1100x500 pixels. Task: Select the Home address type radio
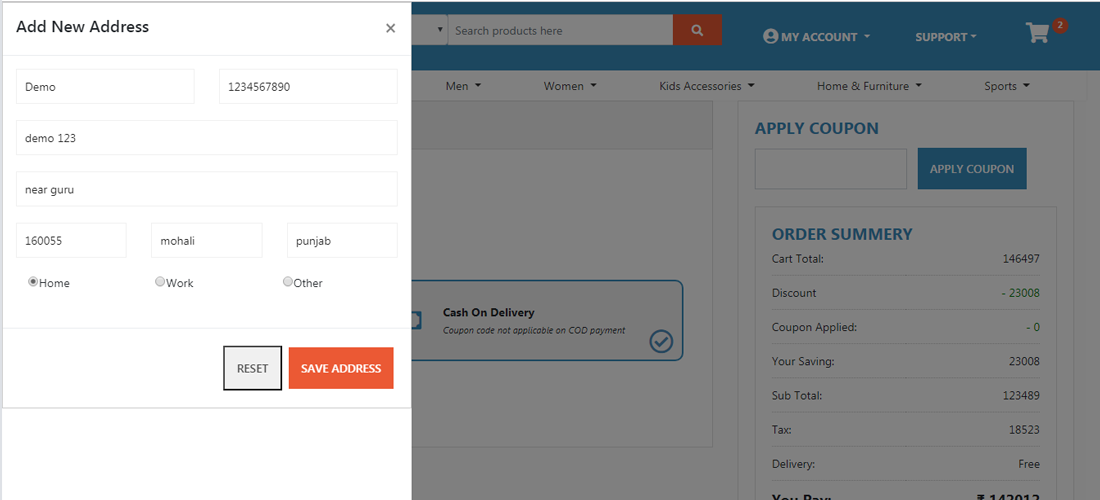point(32,282)
